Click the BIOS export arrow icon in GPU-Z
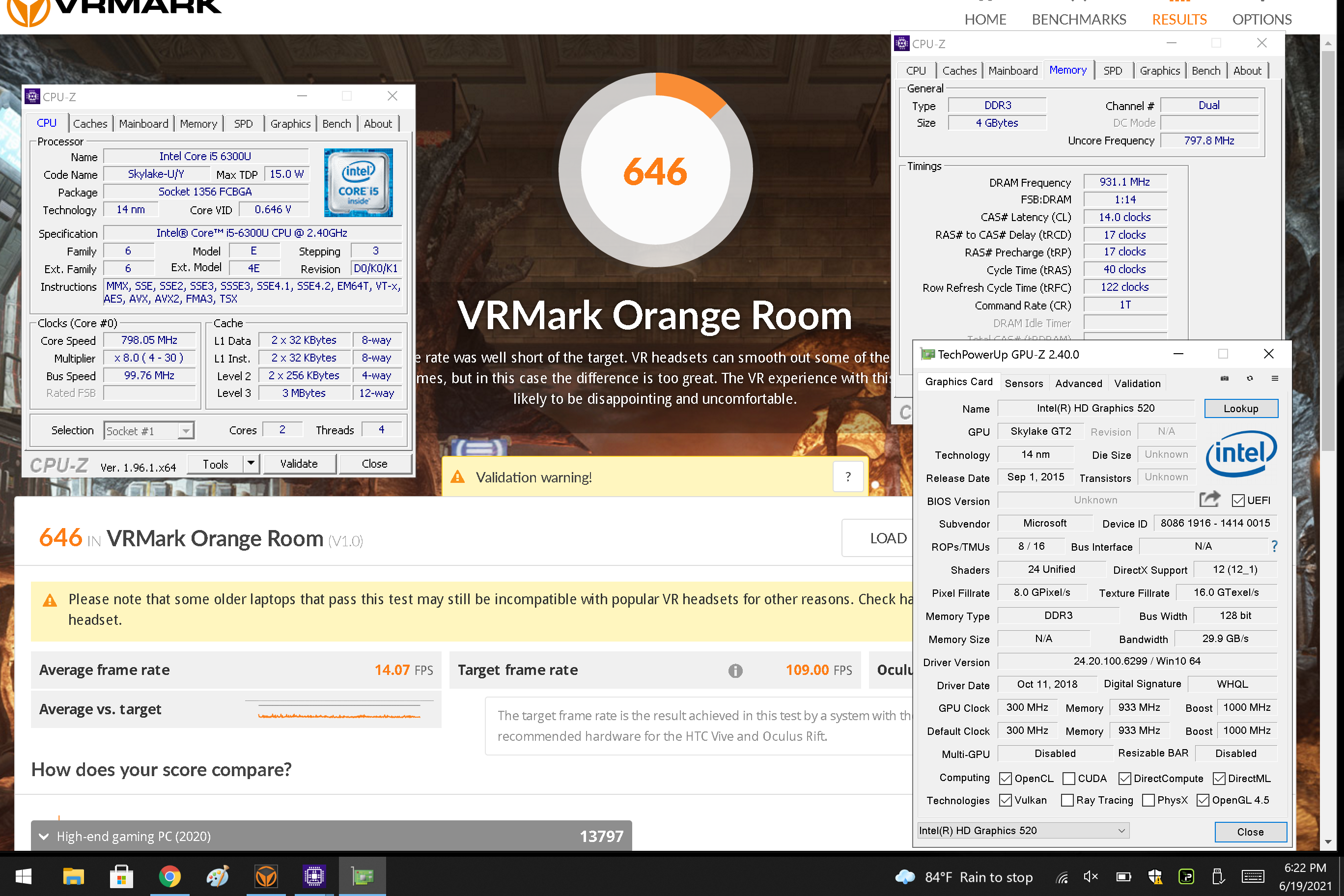This screenshot has width=1344, height=896. [1209, 500]
